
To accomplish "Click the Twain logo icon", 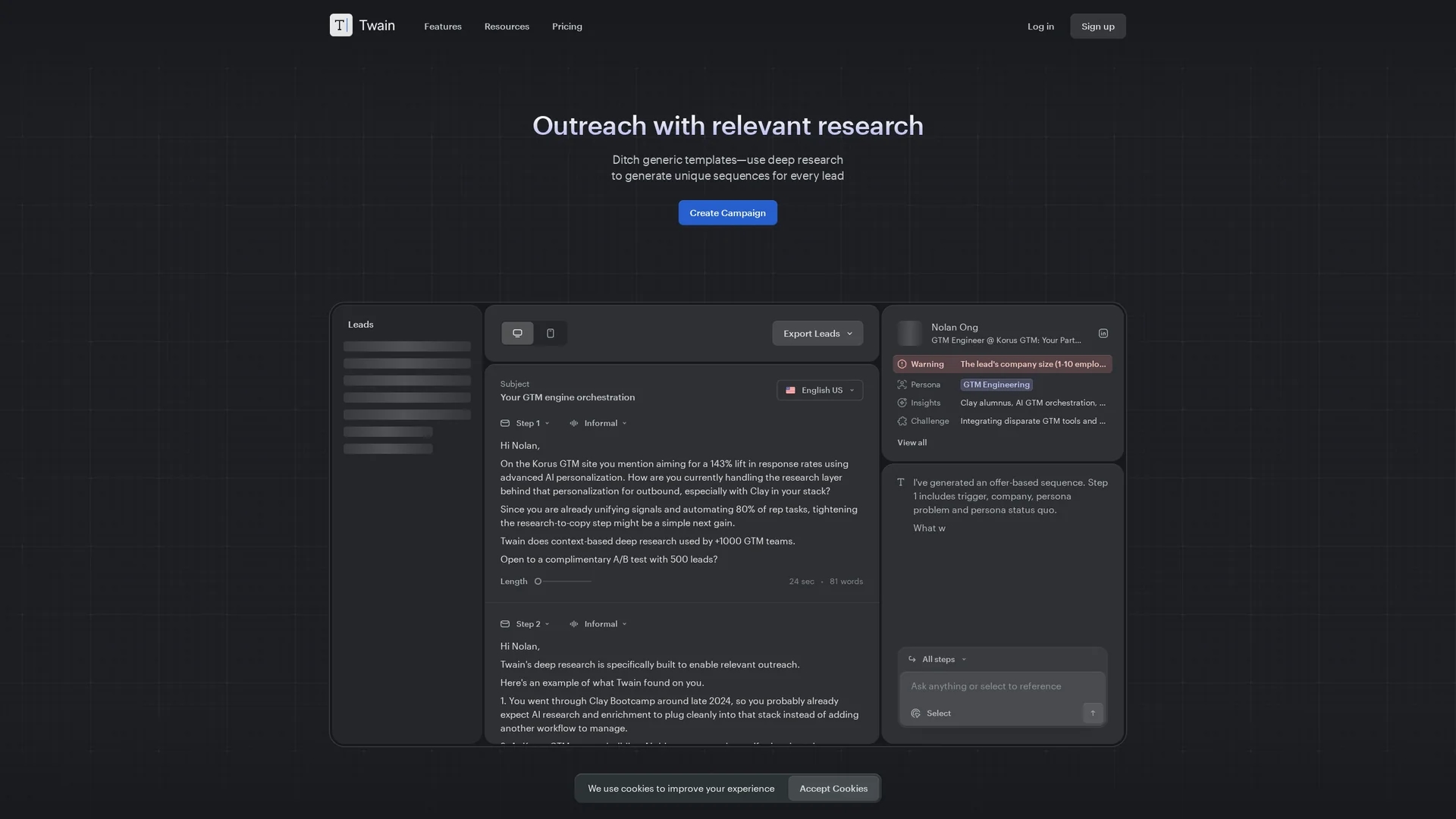I will point(340,25).
